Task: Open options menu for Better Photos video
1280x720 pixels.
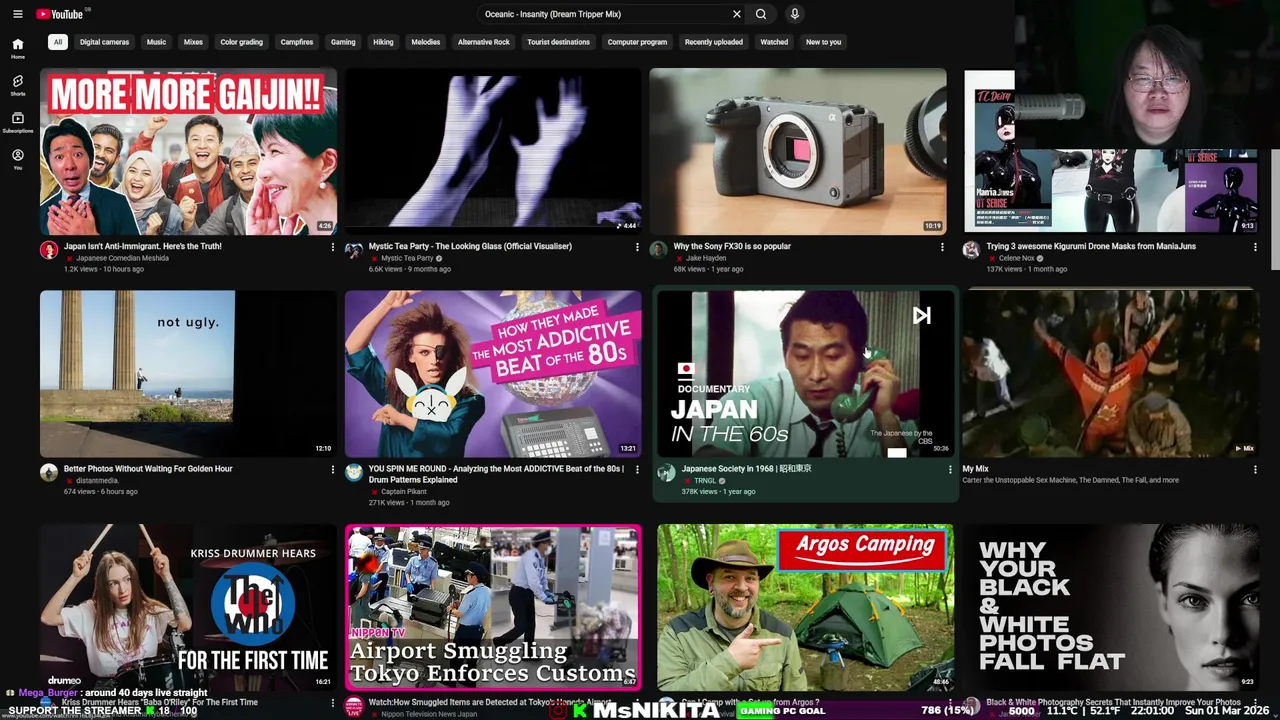Action: 333,469
